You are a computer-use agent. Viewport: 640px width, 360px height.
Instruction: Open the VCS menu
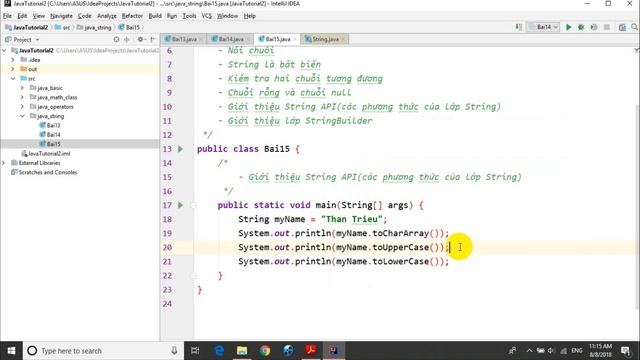207,16
